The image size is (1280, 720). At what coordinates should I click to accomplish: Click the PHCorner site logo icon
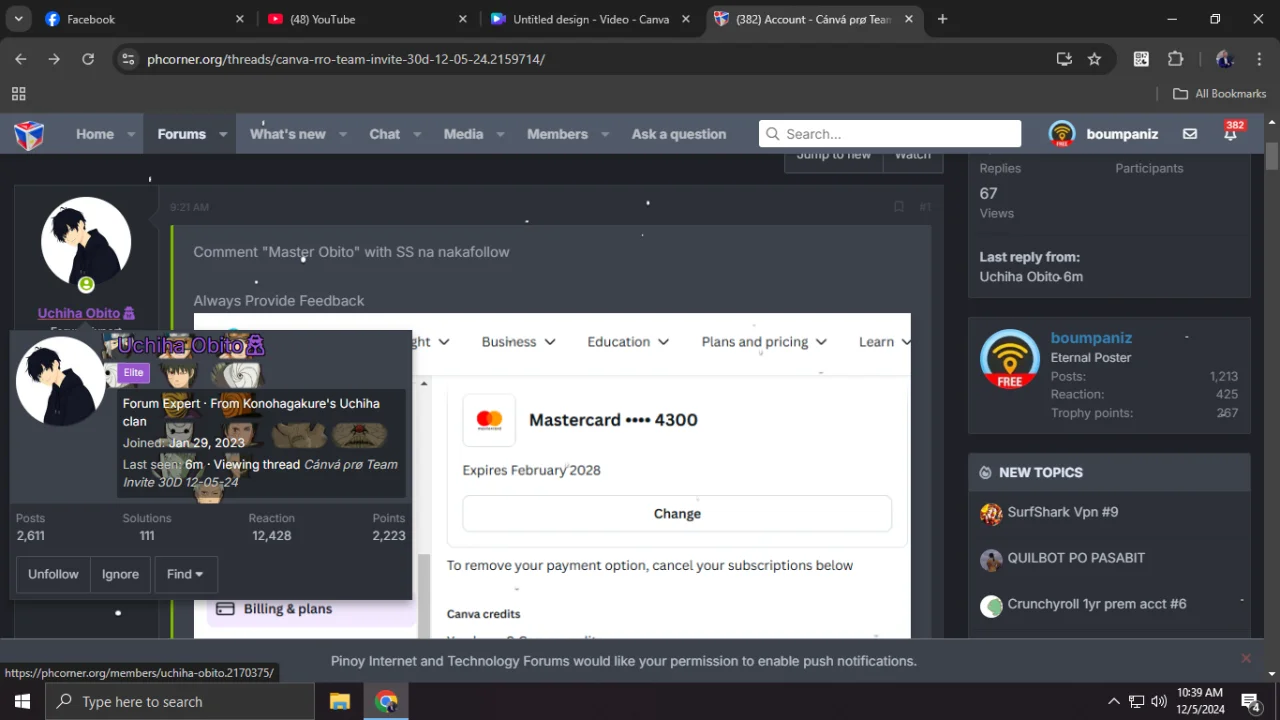coord(29,134)
